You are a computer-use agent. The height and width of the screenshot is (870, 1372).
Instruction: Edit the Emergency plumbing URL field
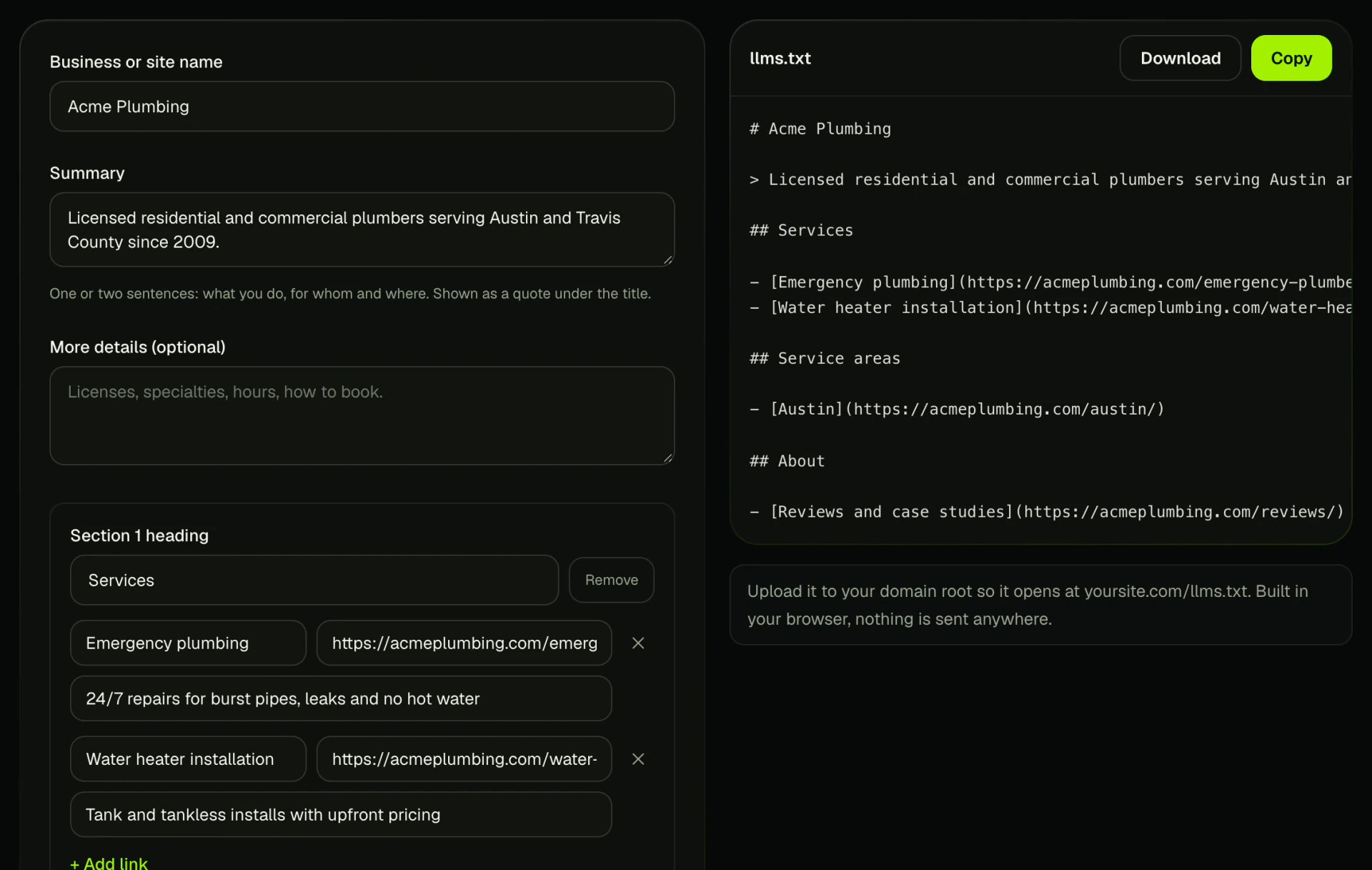point(464,643)
